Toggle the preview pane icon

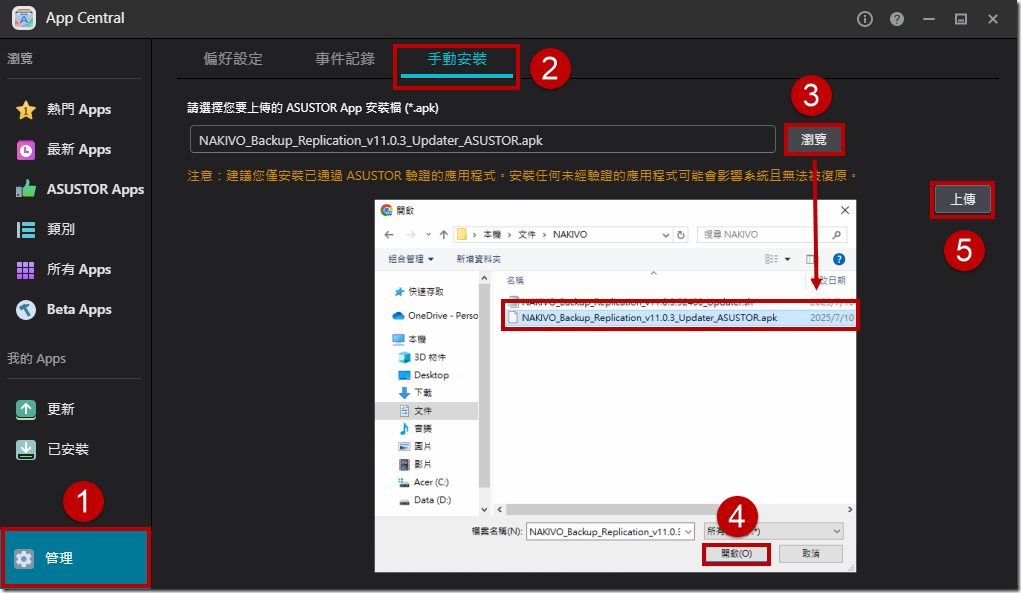[x=811, y=259]
